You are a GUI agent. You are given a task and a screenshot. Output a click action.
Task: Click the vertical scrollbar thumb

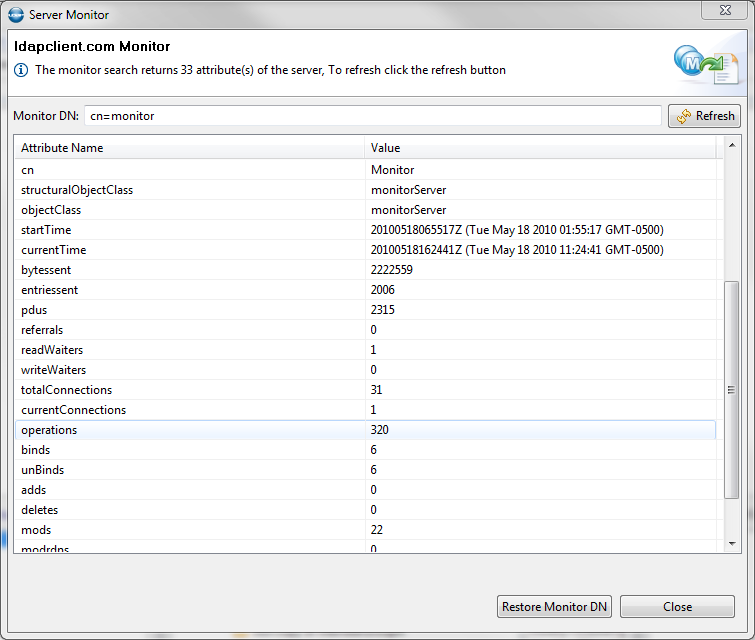coord(731,390)
